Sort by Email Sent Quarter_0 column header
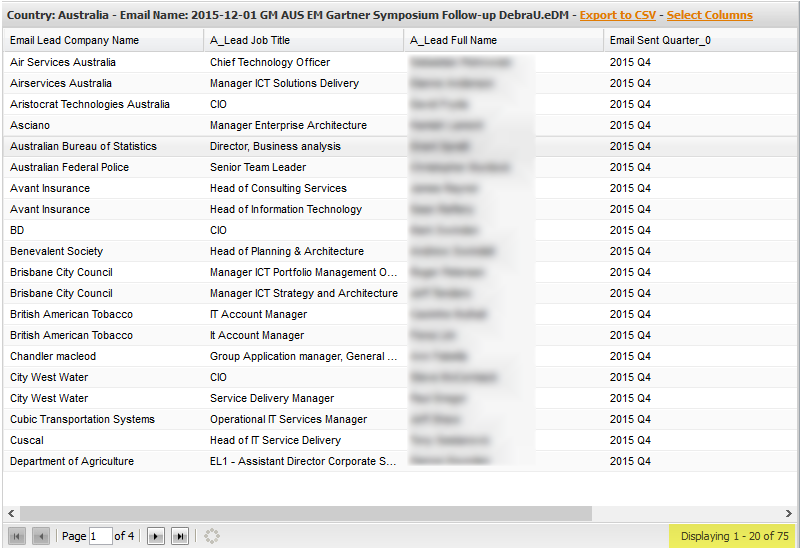This screenshot has width=805, height=553. [700, 41]
